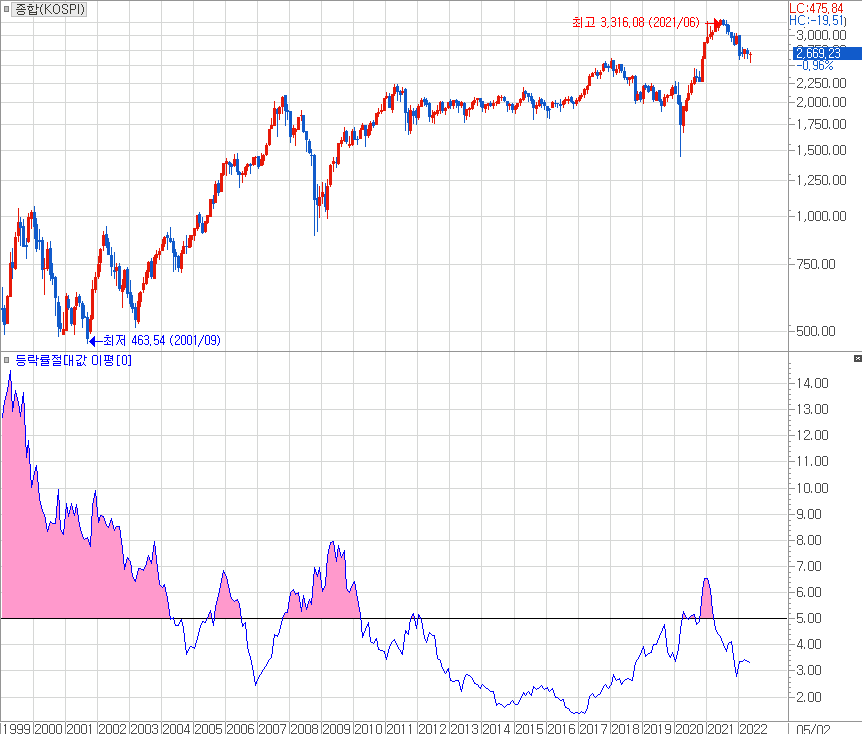Click the 1999 label on the time axis

coord(17,727)
